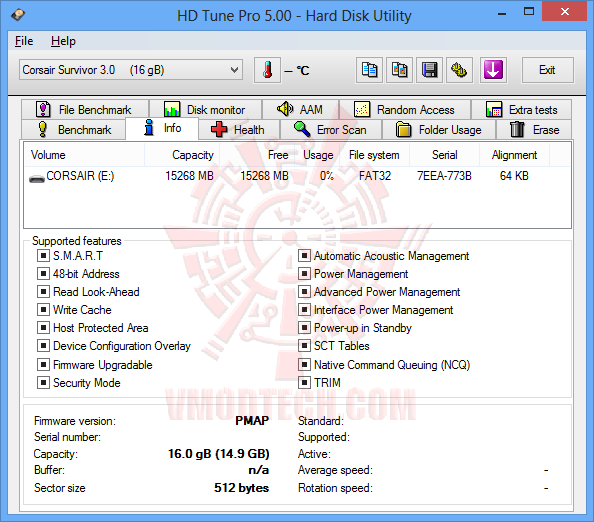Switch to the Benchmark tab
The image size is (594, 522).
point(74,130)
